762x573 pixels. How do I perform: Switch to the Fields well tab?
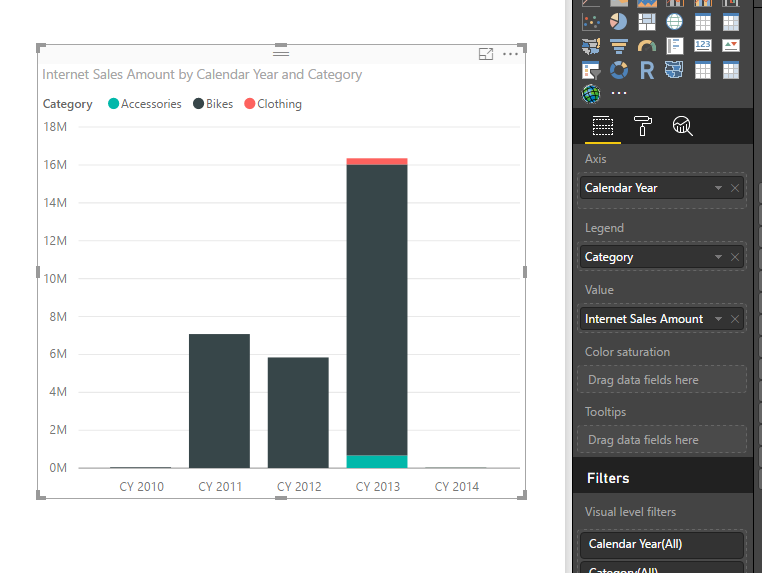pyautogui.click(x=603, y=126)
